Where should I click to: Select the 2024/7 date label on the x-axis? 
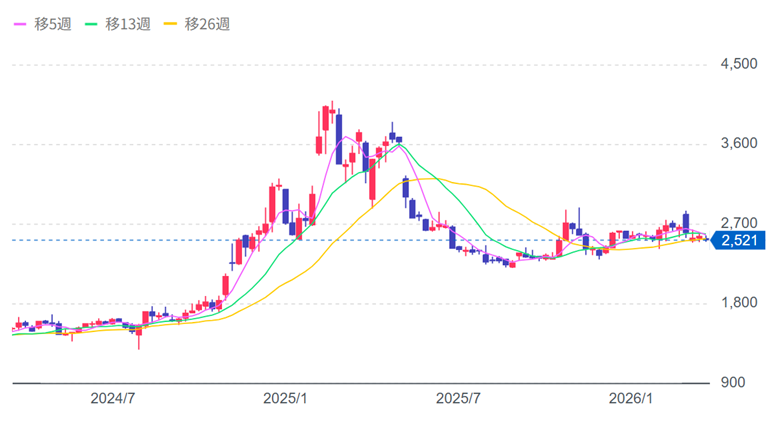click(112, 398)
